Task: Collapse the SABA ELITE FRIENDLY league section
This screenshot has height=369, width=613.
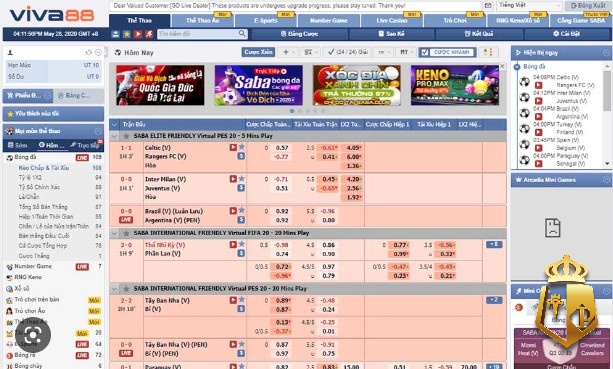Action: coord(115,136)
